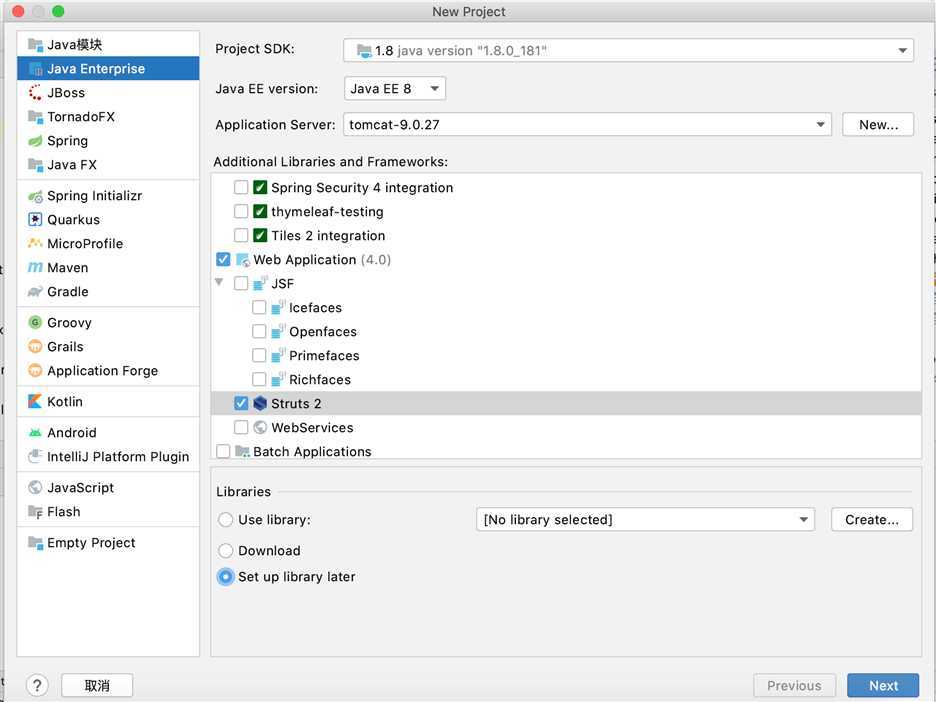Check the Batch Applications checkbox
Image resolution: width=936 pixels, height=702 pixels.
(223, 451)
